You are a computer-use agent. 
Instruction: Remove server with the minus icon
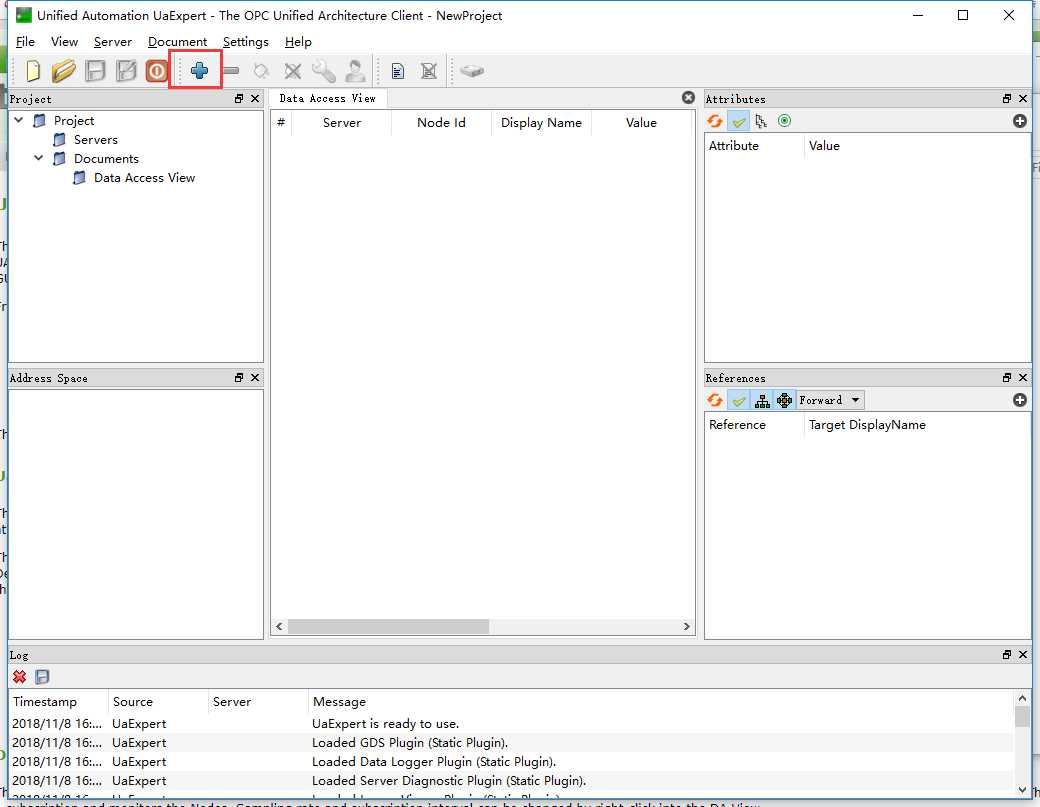pyautogui.click(x=231, y=70)
